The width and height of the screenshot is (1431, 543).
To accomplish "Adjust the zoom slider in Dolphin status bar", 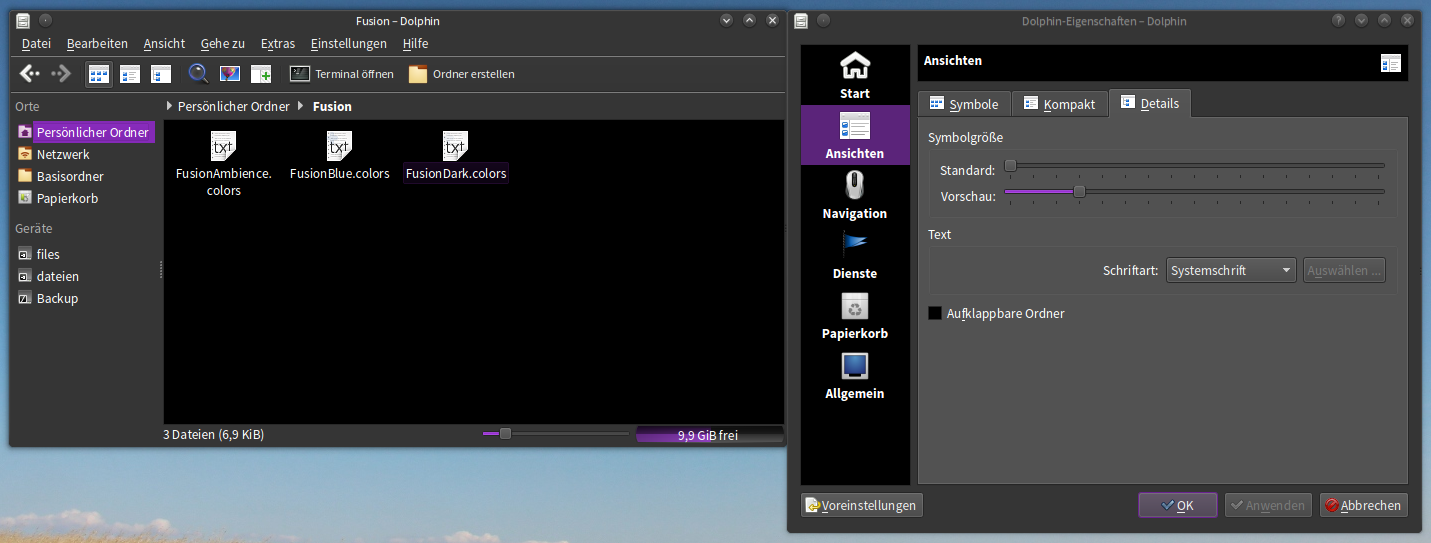I will (x=555, y=433).
